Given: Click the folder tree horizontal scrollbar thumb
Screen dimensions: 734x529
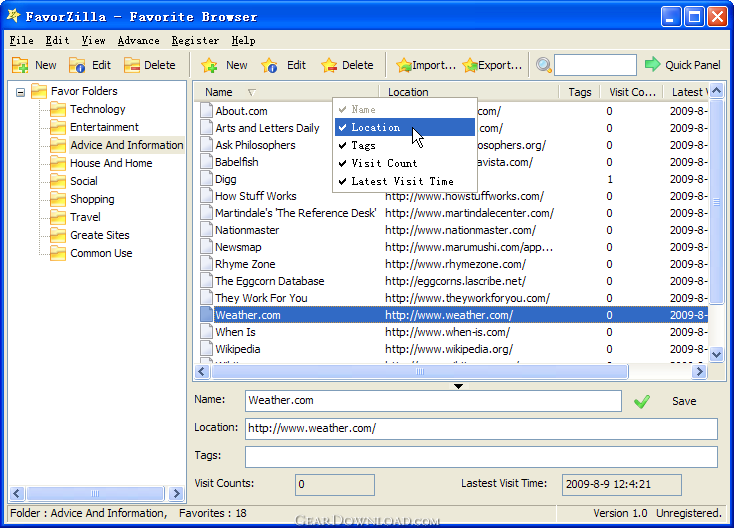Looking at the screenshot, I should coord(95,493).
